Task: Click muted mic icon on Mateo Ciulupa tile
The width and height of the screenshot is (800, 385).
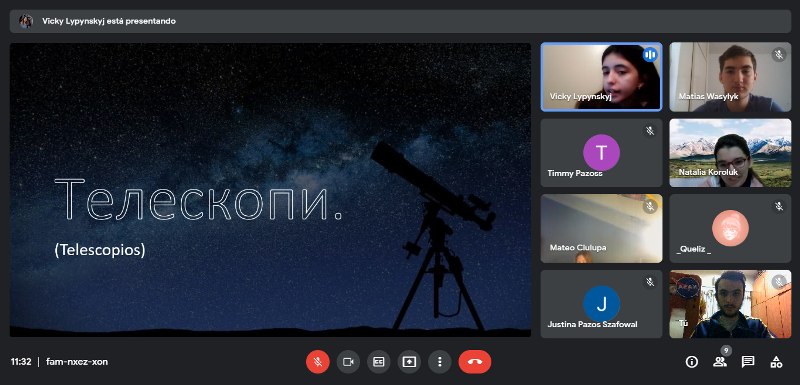Action: (650, 207)
